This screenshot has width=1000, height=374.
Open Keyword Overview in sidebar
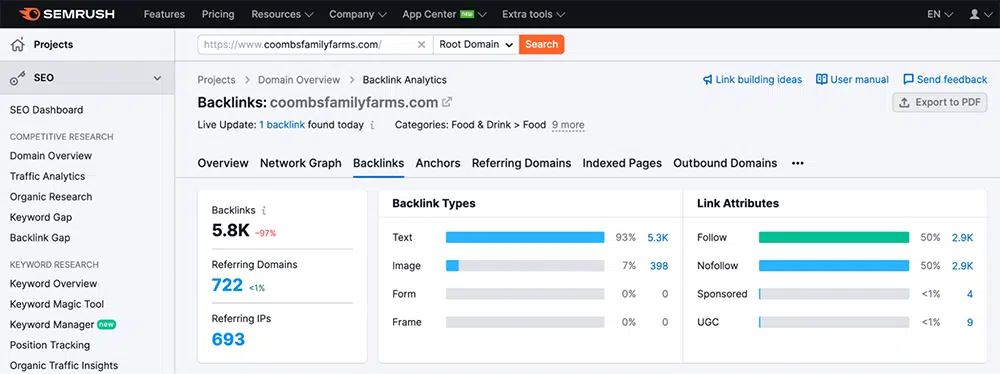click(54, 283)
